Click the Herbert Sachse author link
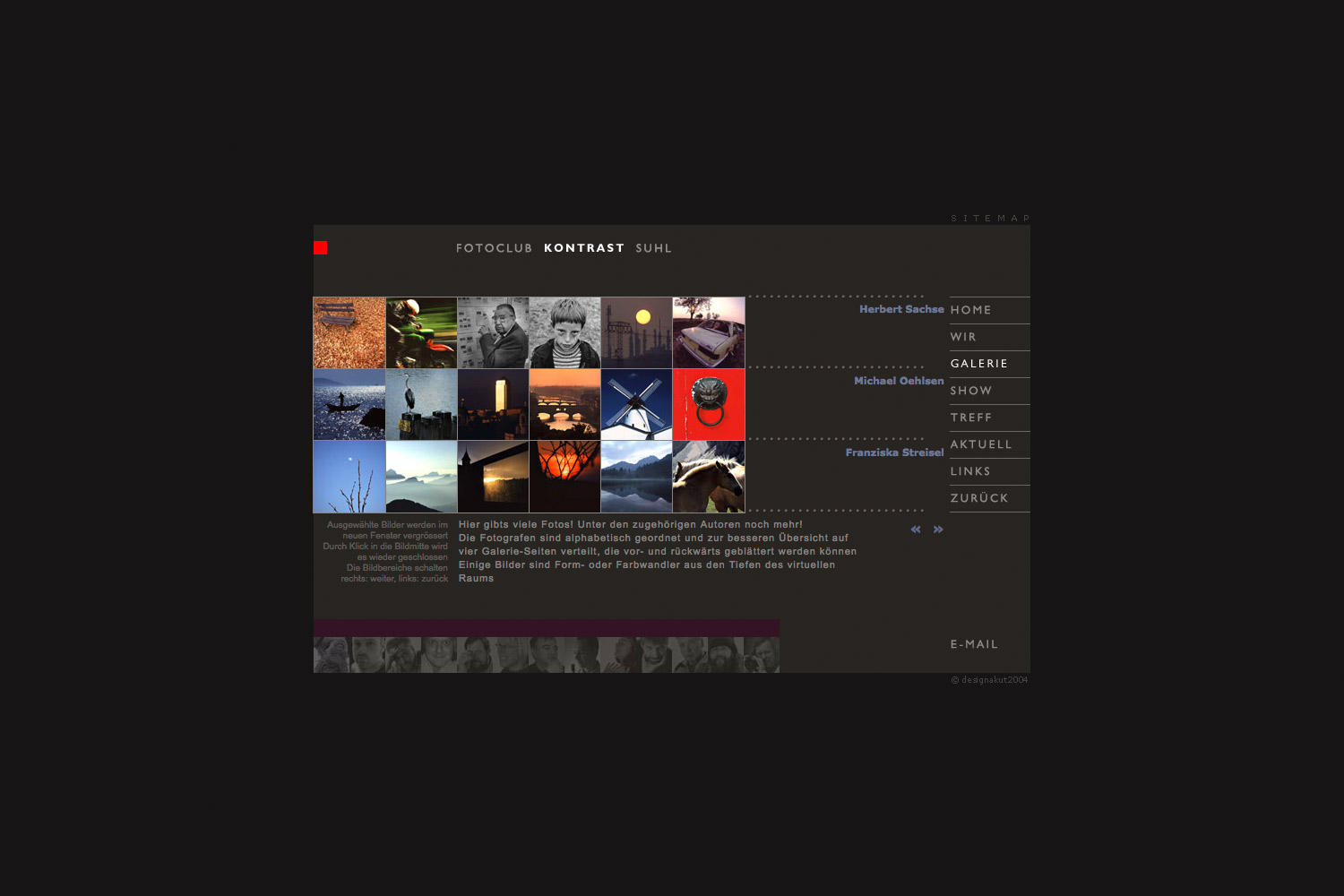 [x=901, y=309]
